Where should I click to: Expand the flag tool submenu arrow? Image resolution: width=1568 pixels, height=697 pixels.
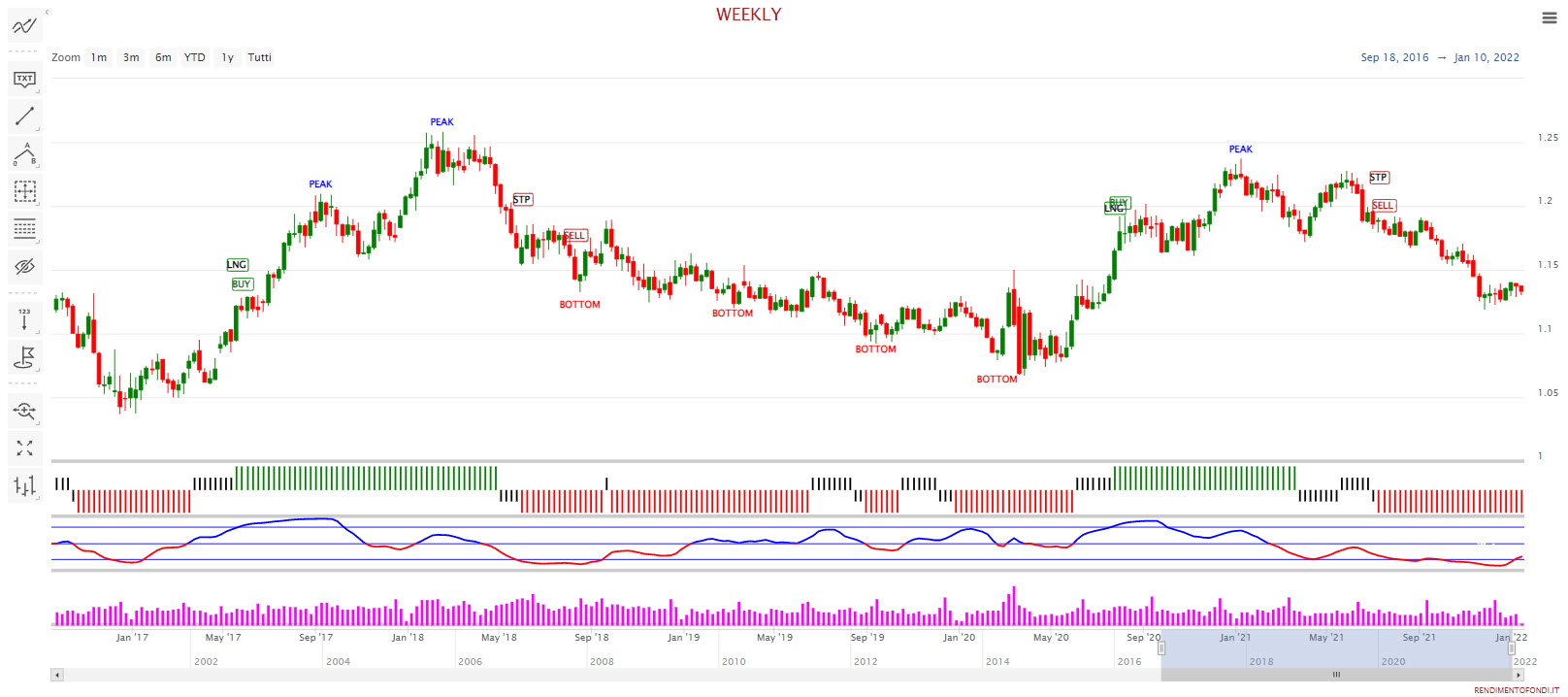(x=38, y=369)
